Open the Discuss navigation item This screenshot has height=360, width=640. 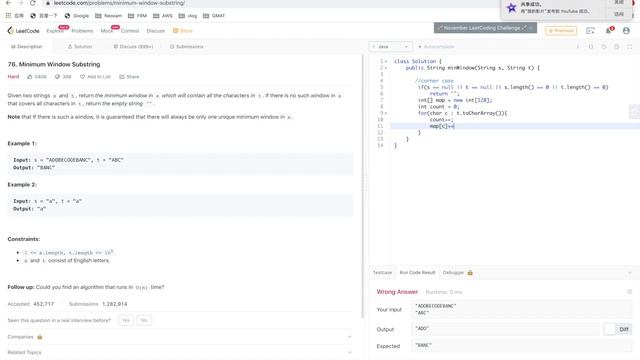click(x=156, y=31)
